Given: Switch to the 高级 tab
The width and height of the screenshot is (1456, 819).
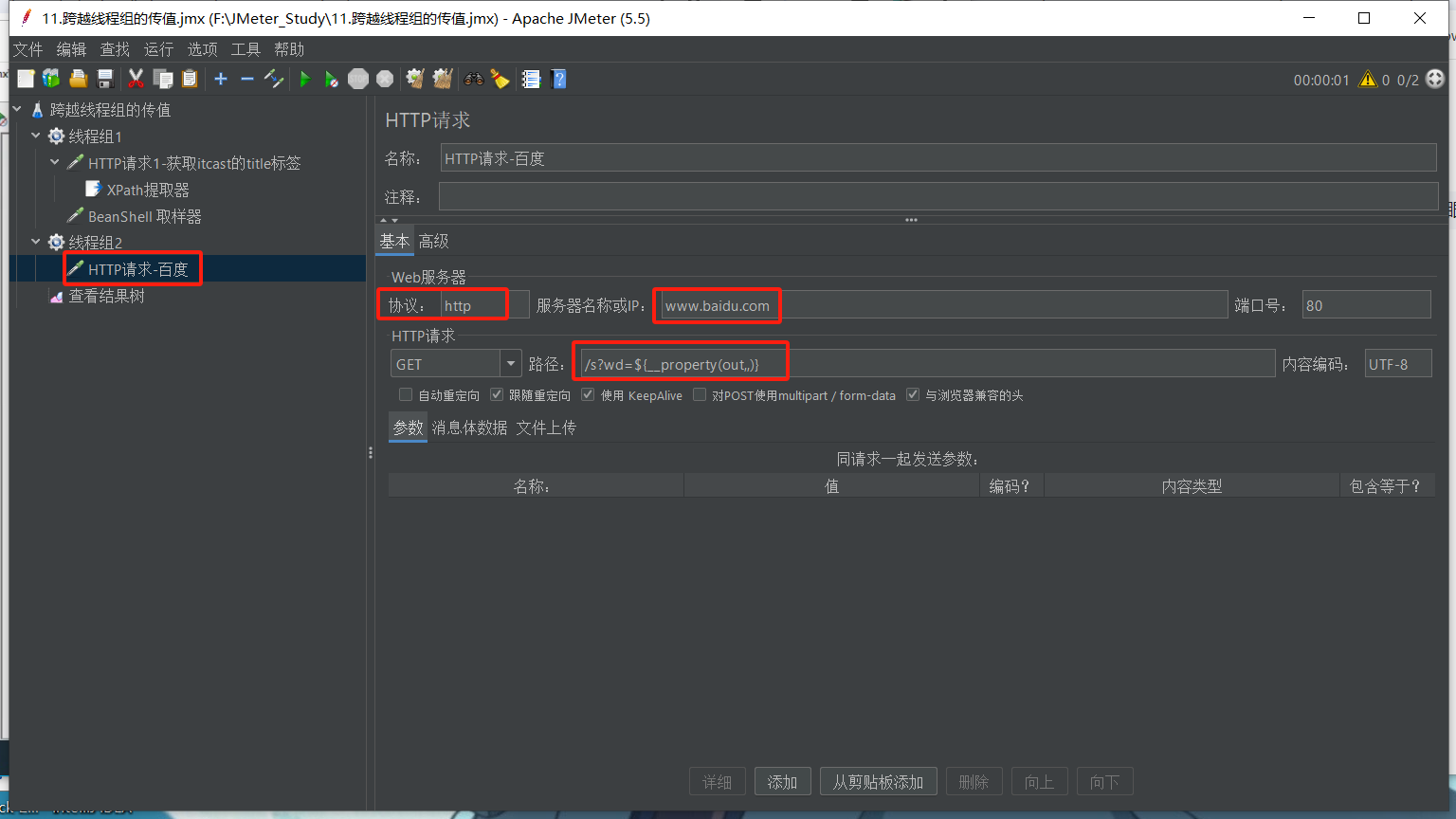Looking at the screenshot, I should (x=433, y=242).
